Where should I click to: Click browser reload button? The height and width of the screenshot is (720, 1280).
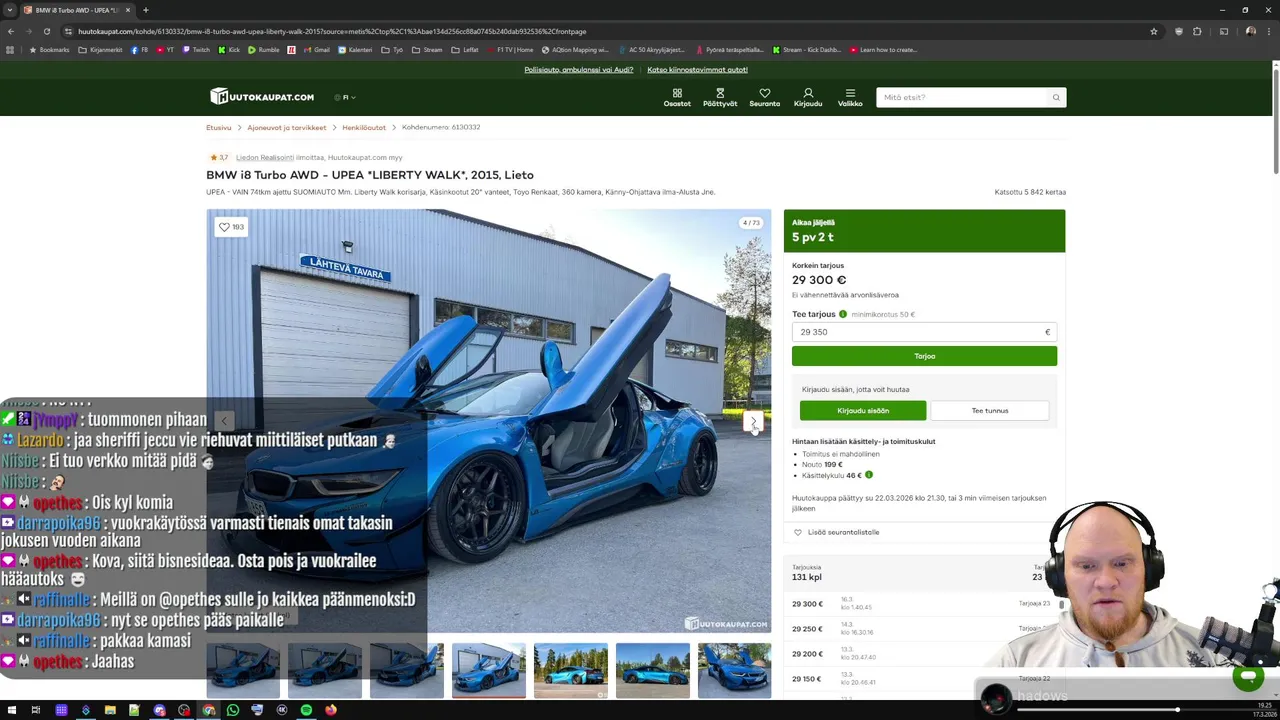pyautogui.click(x=46, y=31)
